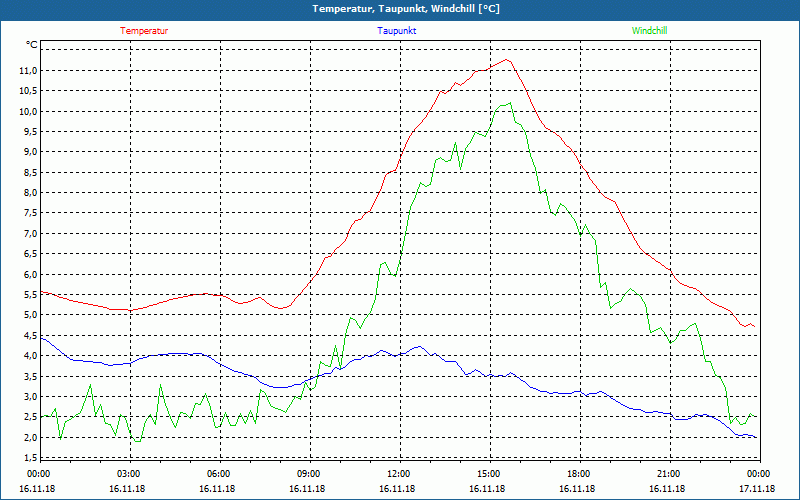Screen dimensions: 800x500
Task: Click the 9,0 y-axis value
Action: pyautogui.click(x=30, y=152)
